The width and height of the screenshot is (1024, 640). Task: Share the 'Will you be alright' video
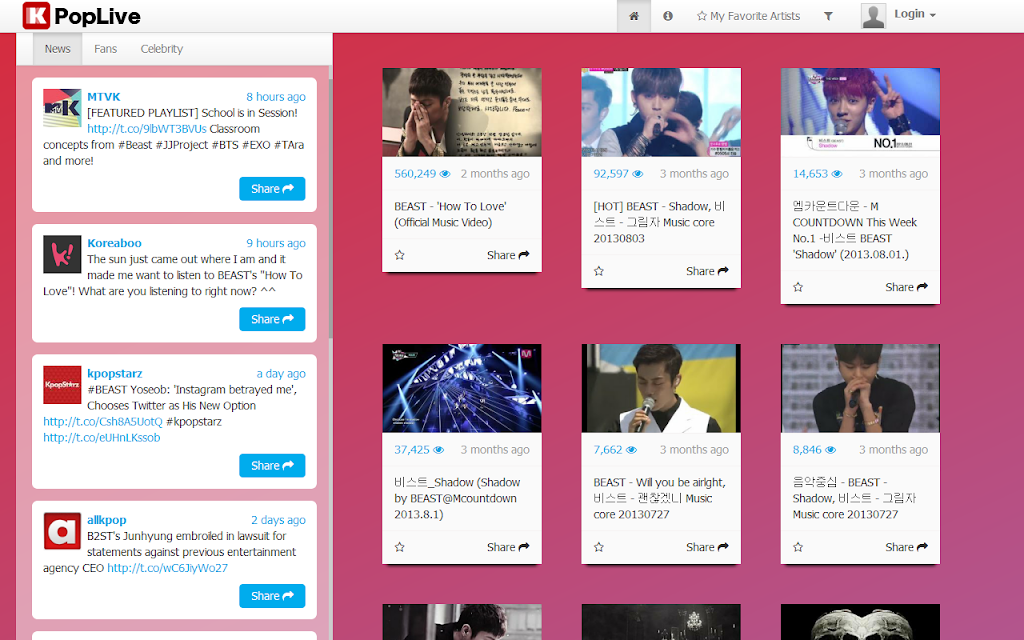pyautogui.click(x=707, y=547)
